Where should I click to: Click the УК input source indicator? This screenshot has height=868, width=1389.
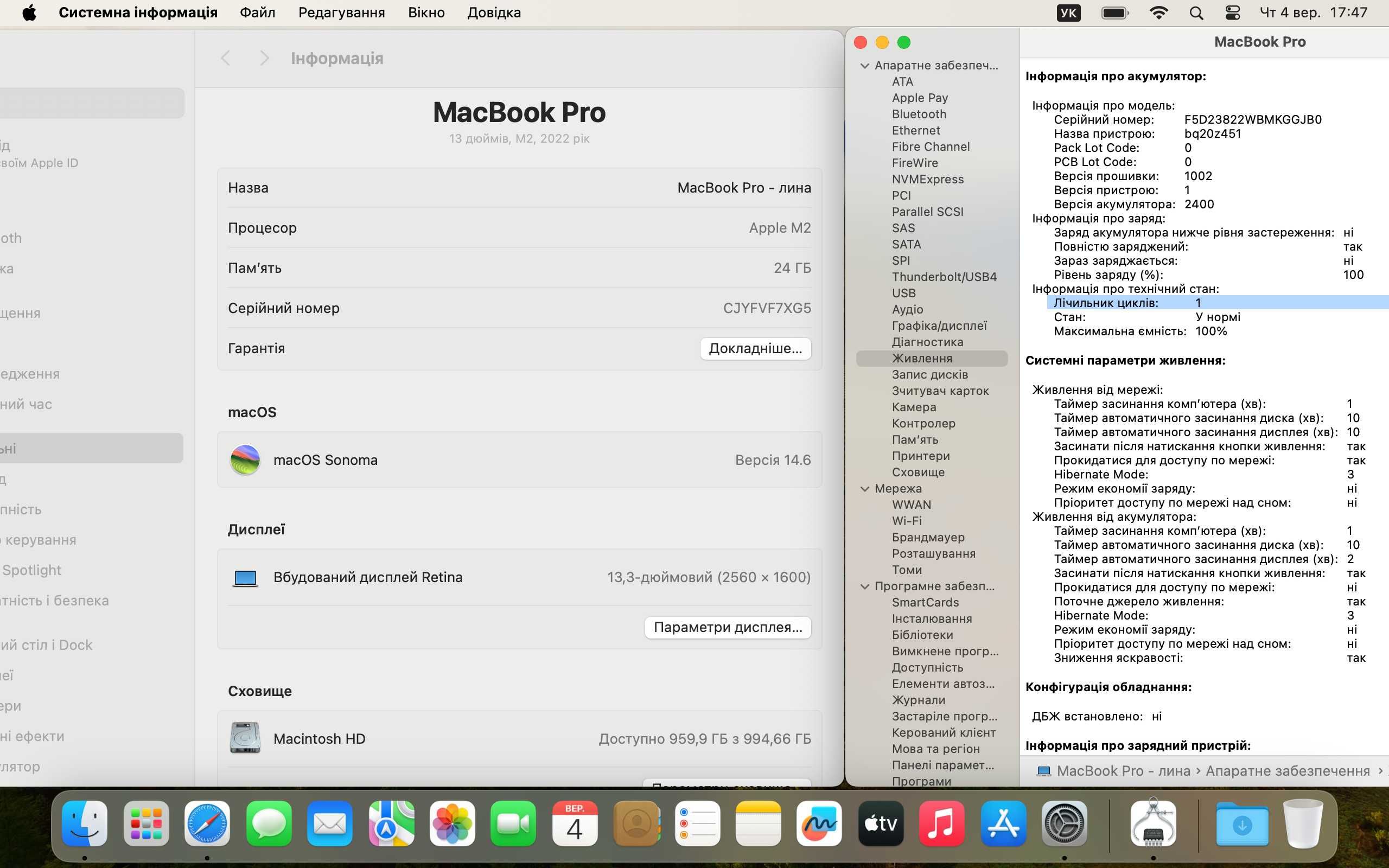1068,12
